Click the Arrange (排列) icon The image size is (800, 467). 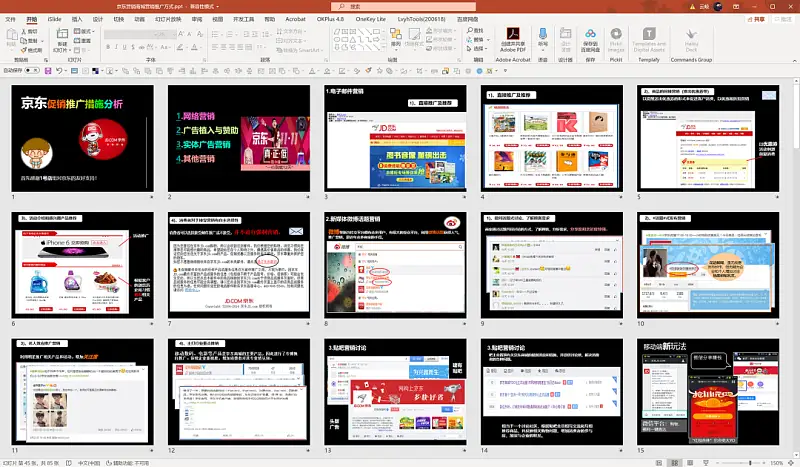click(x=396, y=35)
